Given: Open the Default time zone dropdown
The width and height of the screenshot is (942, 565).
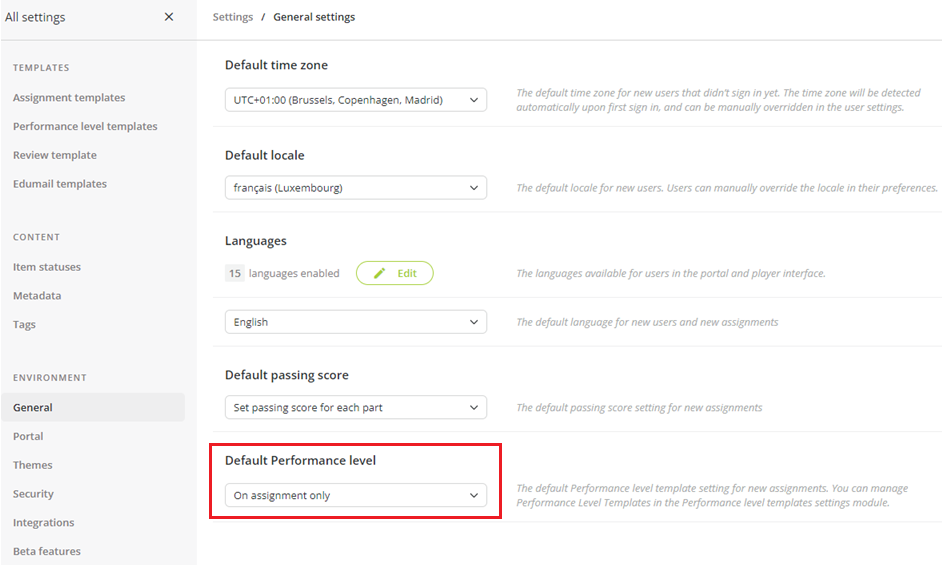Looking at the screenshot, I should (356, 100).
